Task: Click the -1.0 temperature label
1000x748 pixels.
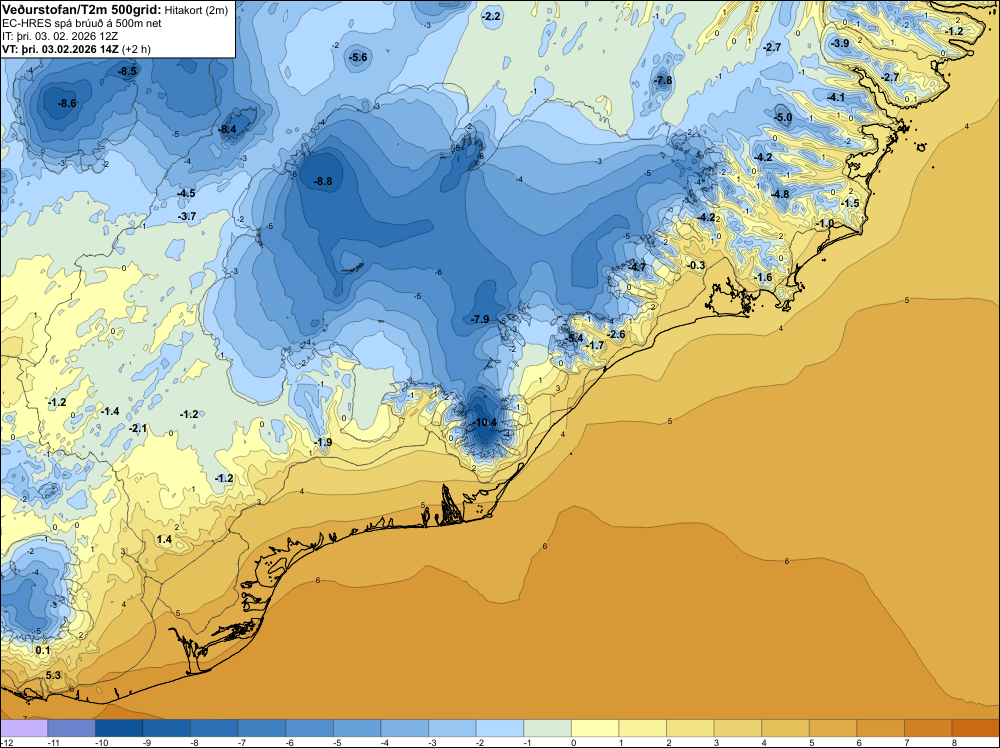Action: click(825, 224)
